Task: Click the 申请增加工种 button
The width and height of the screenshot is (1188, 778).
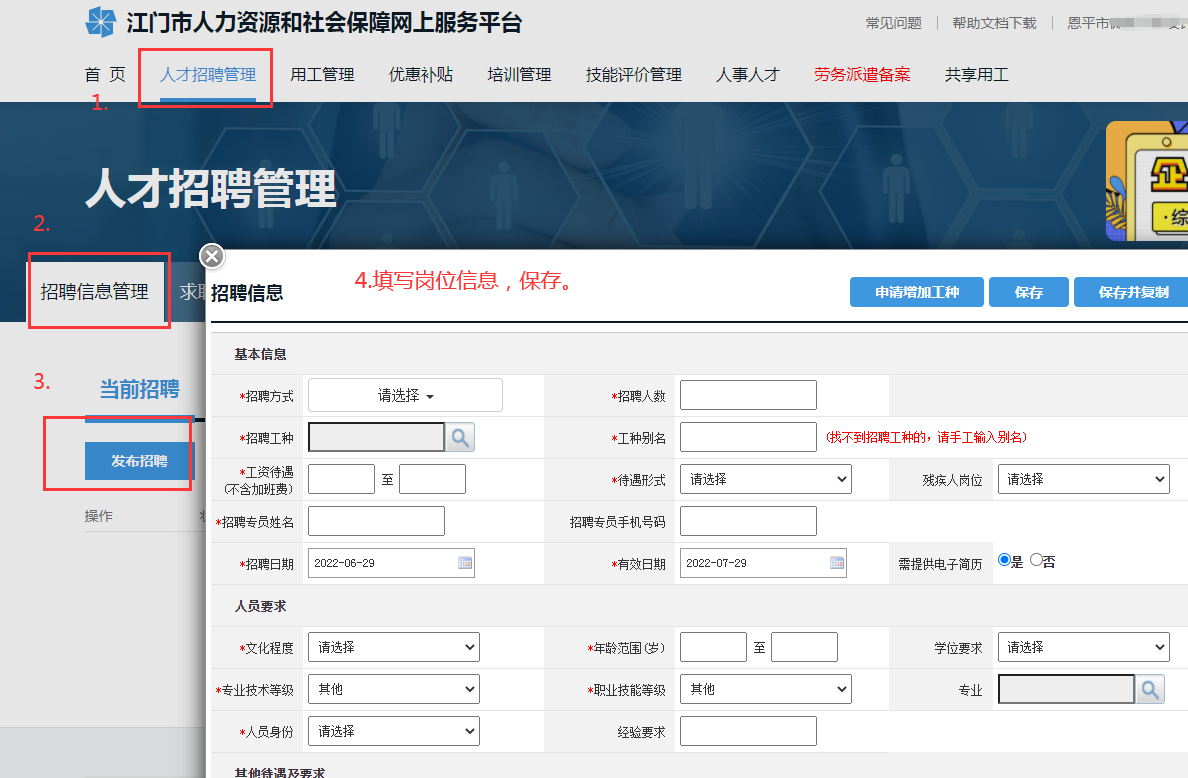Action: tap(916, 292)
